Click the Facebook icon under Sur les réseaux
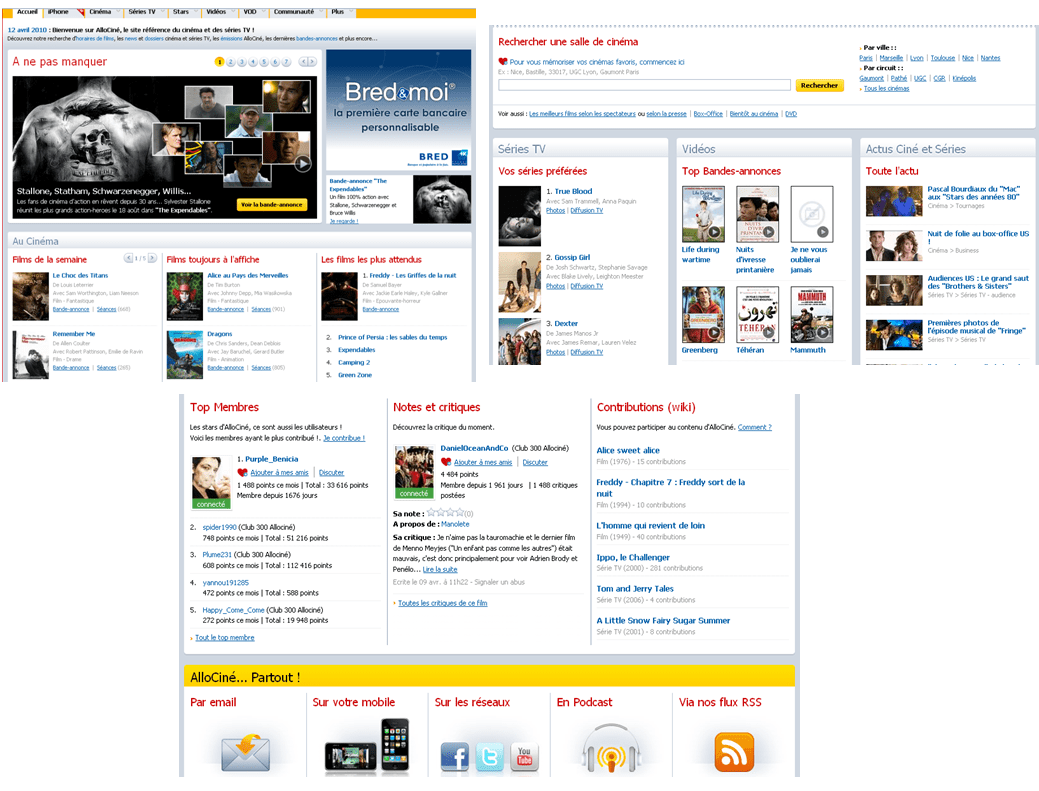Viewport: 1039px width, 791px height. (454, 756)
